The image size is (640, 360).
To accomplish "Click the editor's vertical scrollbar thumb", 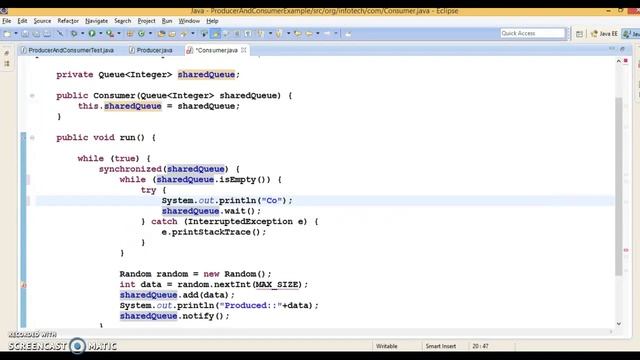I will (x=619, y=186).
